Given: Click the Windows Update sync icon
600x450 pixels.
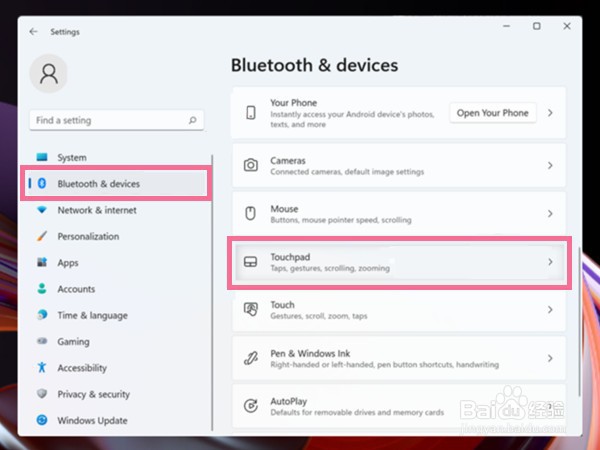Looking at the screenshot, I should [x=42, y=420].
